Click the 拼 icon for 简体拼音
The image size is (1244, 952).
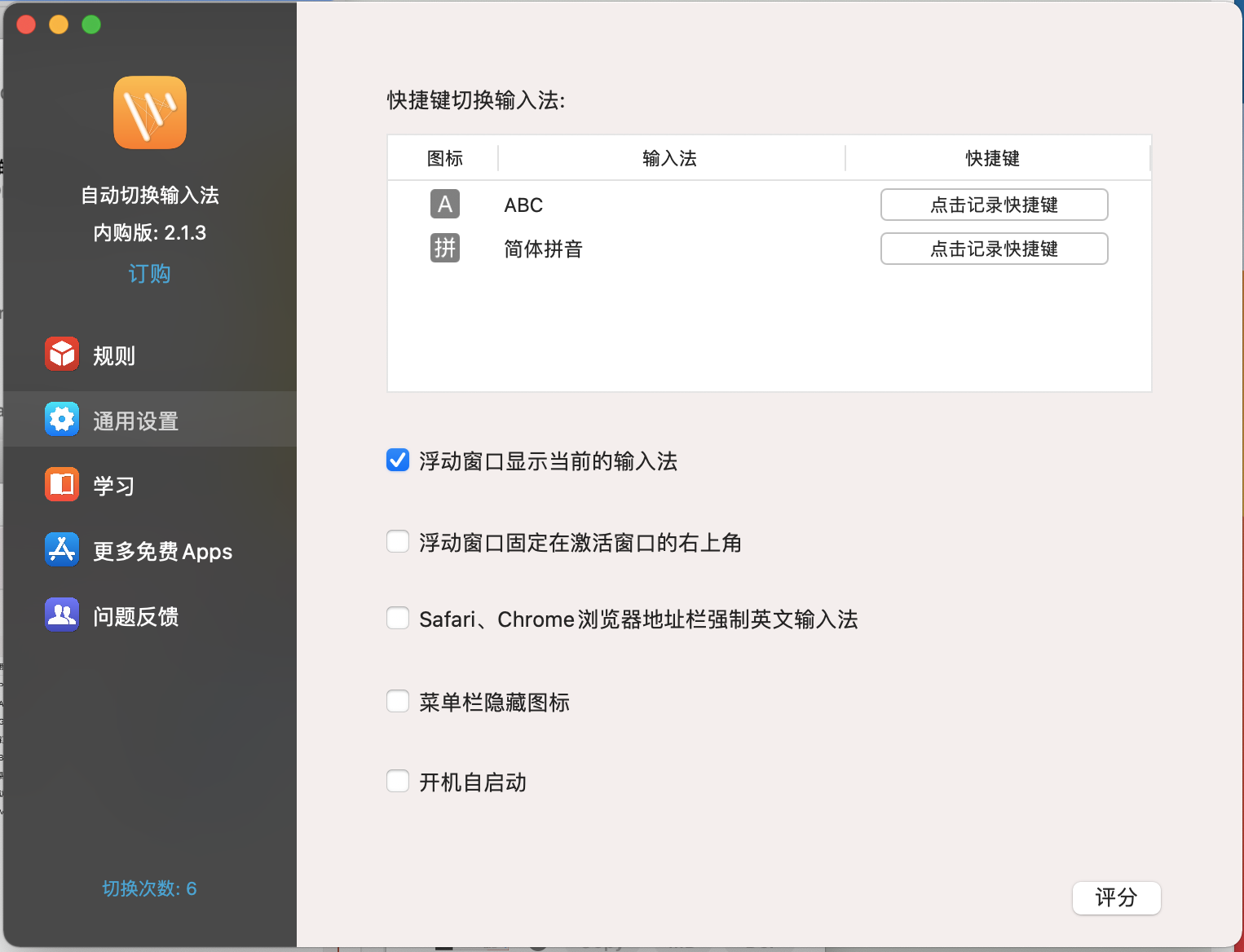[445, 248]
